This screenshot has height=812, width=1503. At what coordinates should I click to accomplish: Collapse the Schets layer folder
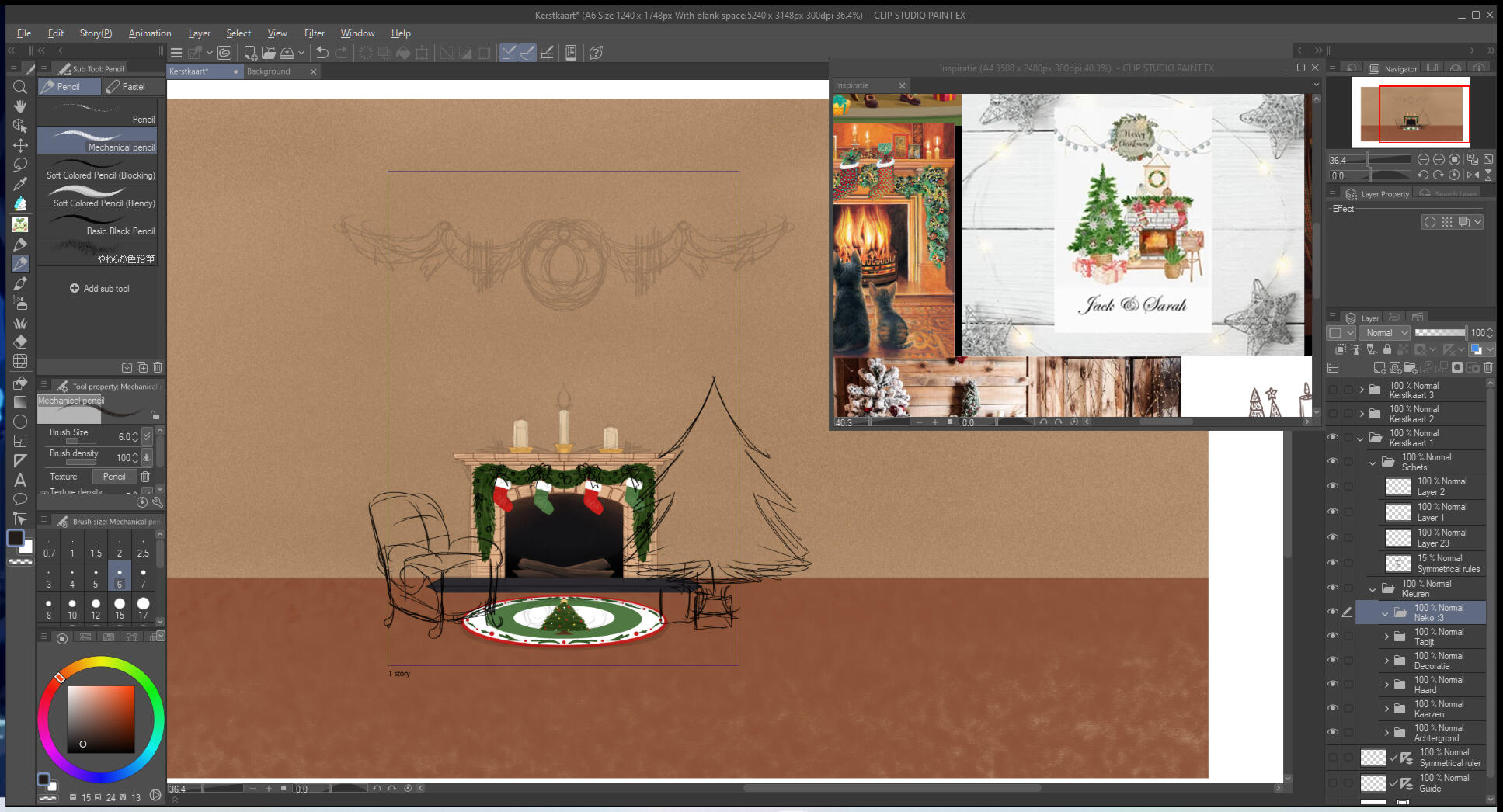[1373, 463]
